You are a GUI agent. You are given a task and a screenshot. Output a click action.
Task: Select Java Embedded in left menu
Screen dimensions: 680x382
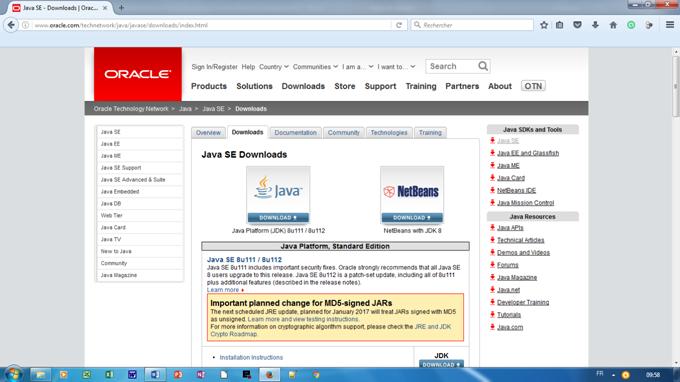coord(120,192)
